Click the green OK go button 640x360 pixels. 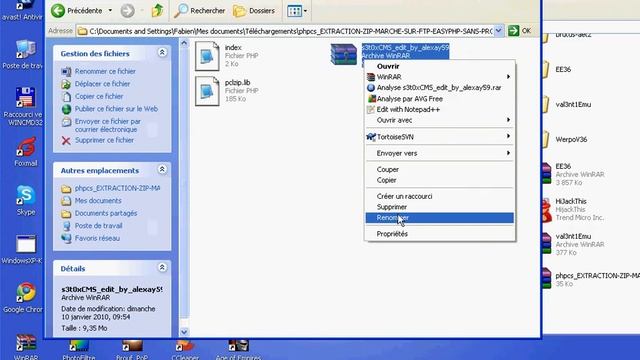(x=519, y=31)
